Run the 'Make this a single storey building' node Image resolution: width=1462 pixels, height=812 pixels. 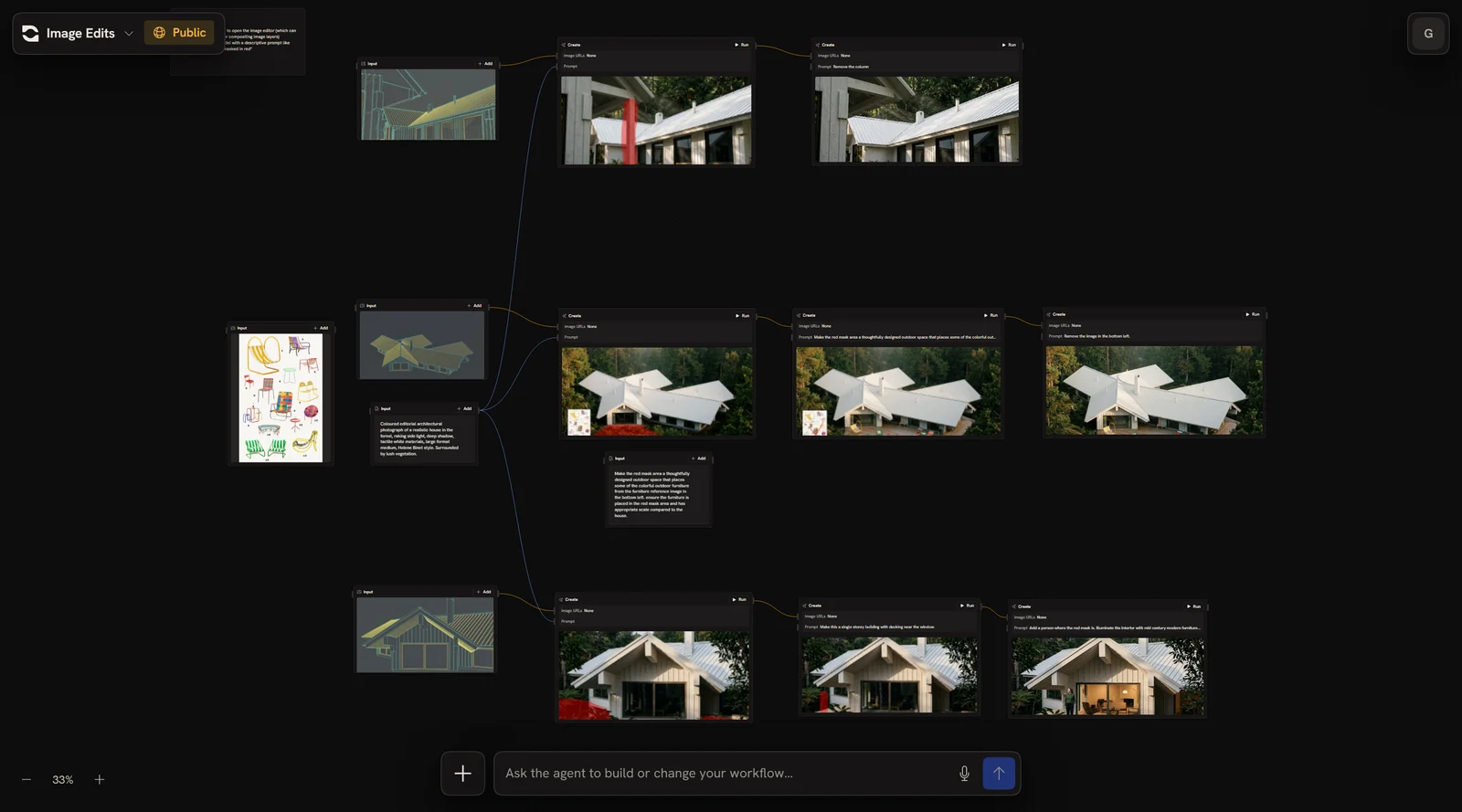[x=967, y=606]
